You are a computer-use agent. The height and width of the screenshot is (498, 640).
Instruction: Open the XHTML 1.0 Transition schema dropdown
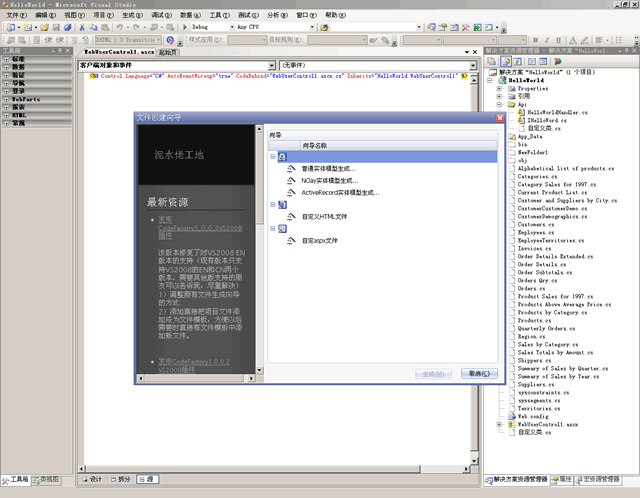pos(159,40)
